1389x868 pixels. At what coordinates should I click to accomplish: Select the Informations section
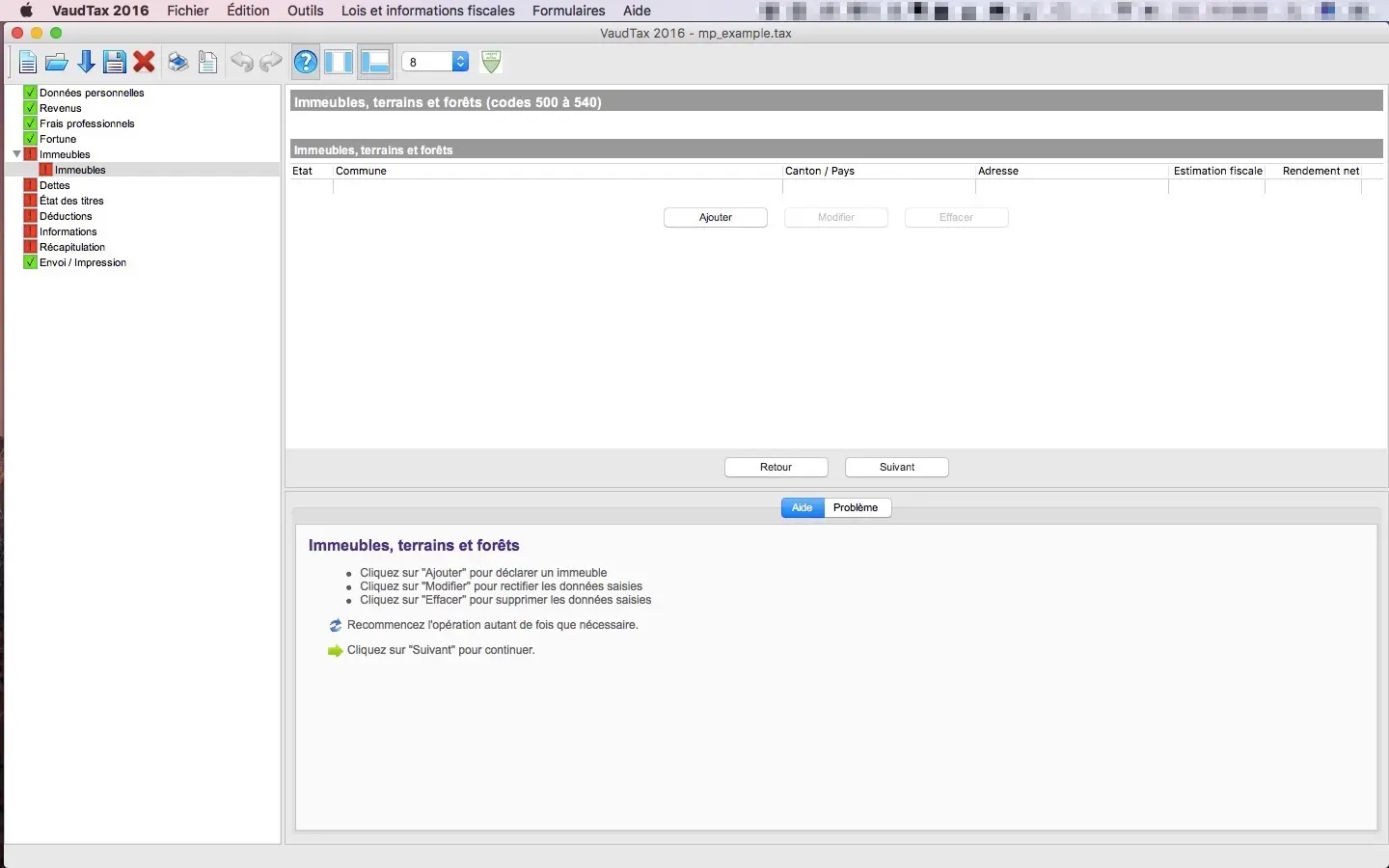(x=68, y=231)
